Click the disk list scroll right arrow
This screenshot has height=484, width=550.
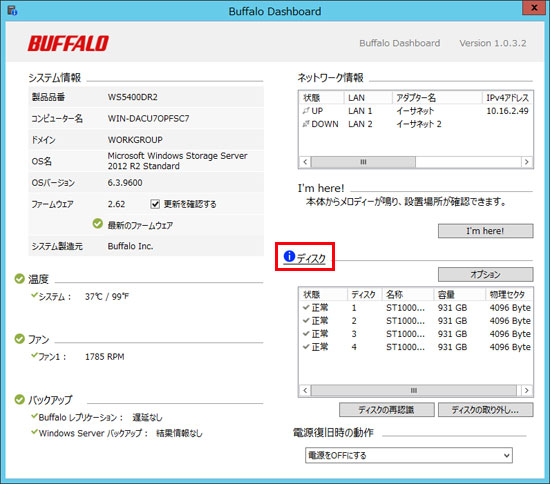click(x=526, y=390)
